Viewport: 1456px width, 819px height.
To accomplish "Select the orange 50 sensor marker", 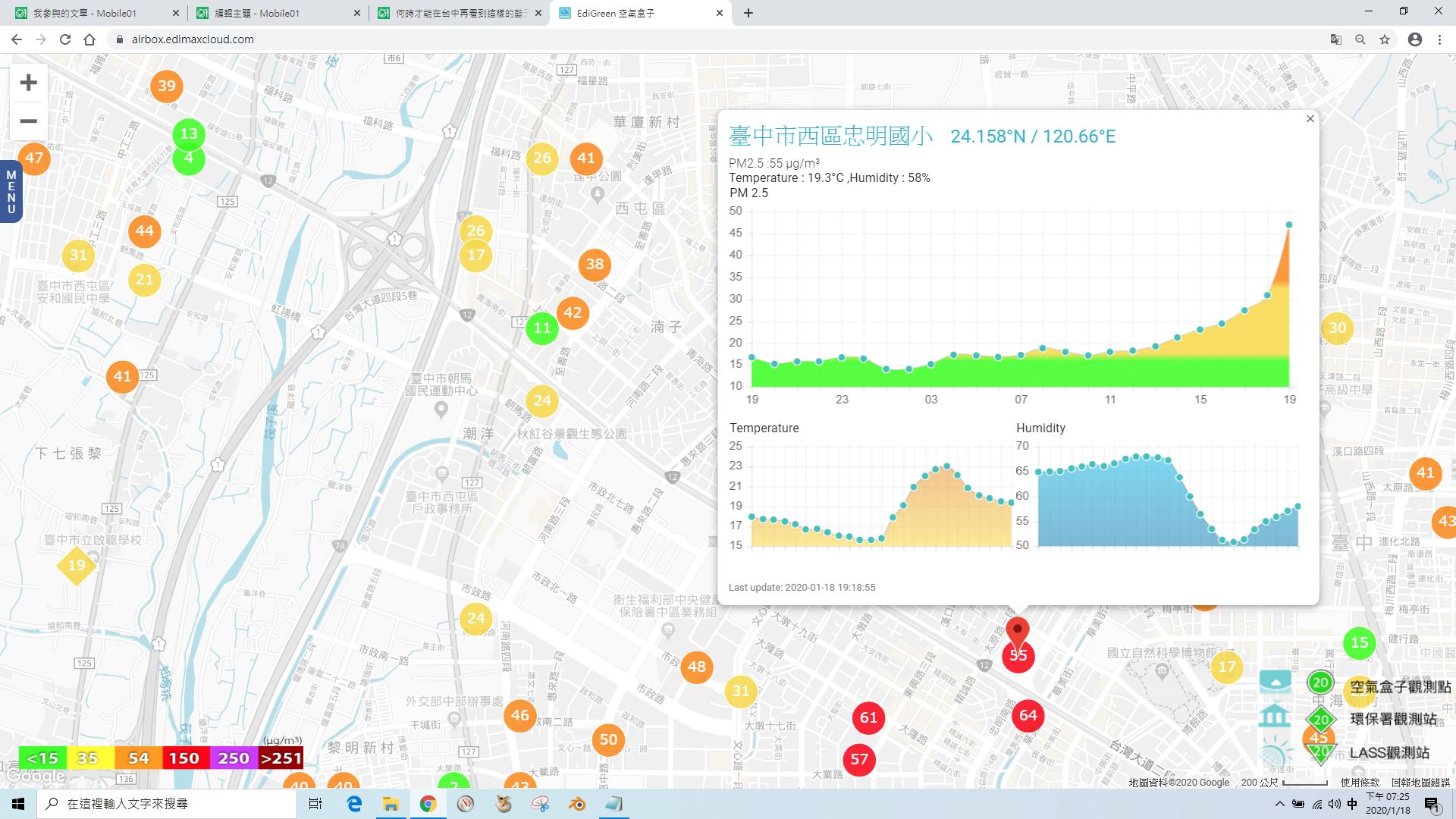I will click(x=608, y=739).
